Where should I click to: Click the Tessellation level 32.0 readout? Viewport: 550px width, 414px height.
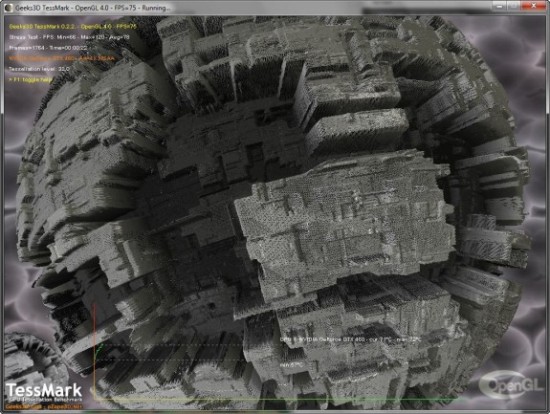39,69
